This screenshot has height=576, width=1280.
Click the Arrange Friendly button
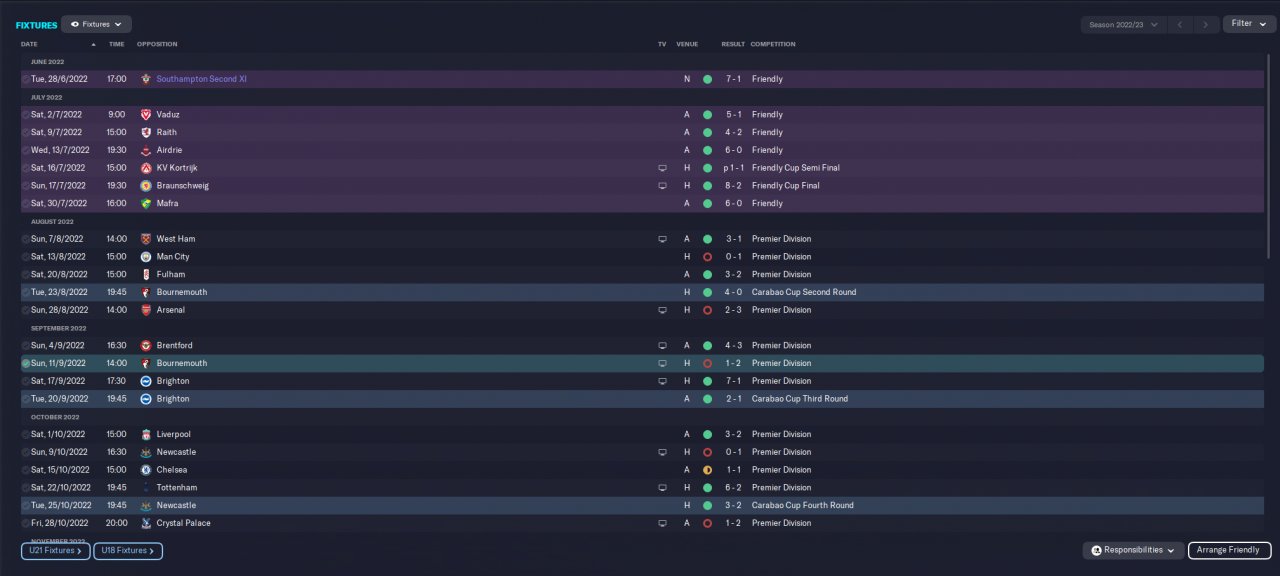pyautogui.click(x=1229, y=550)
